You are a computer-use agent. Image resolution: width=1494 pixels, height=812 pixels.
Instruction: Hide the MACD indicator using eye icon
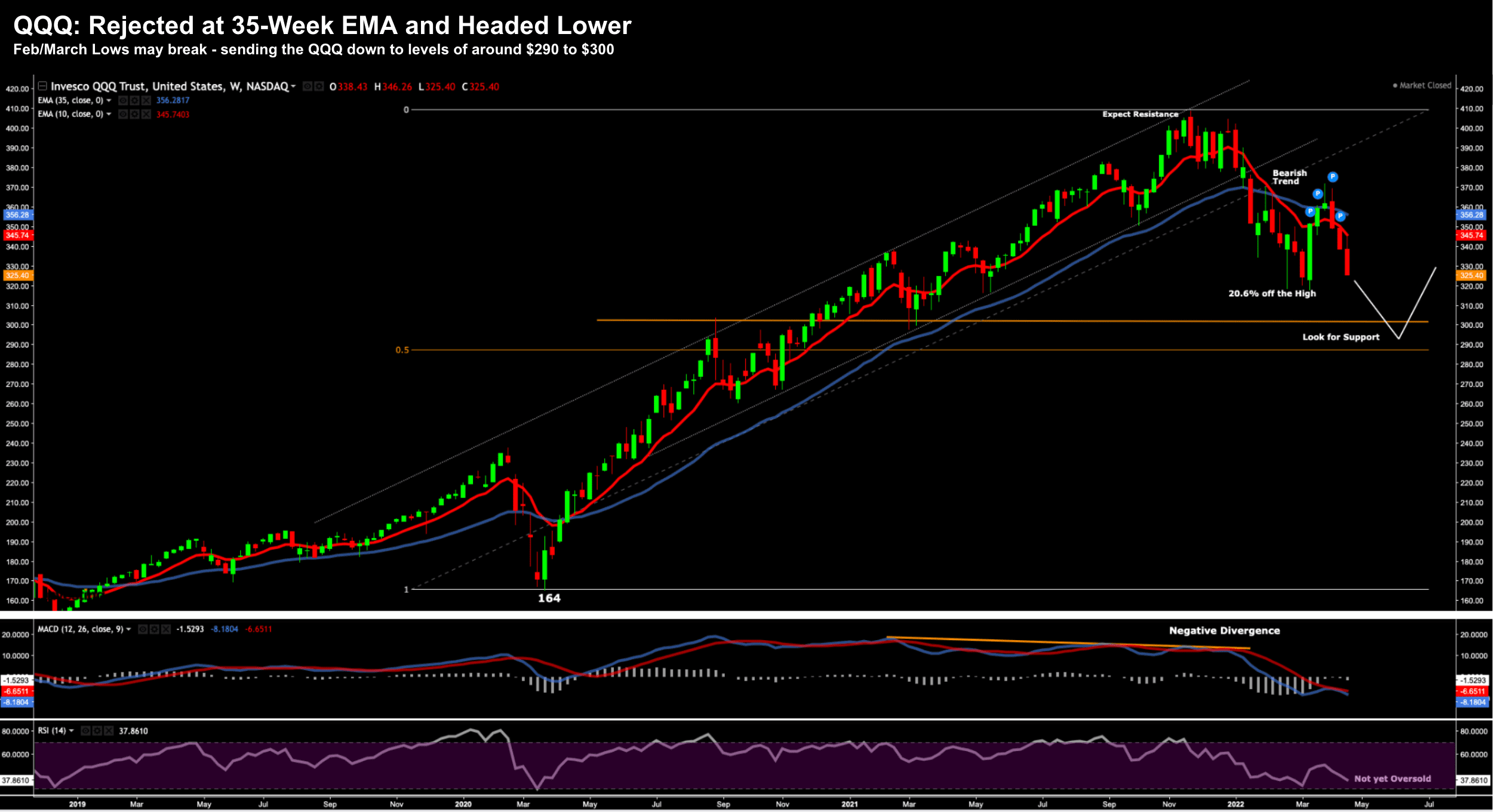143,629
